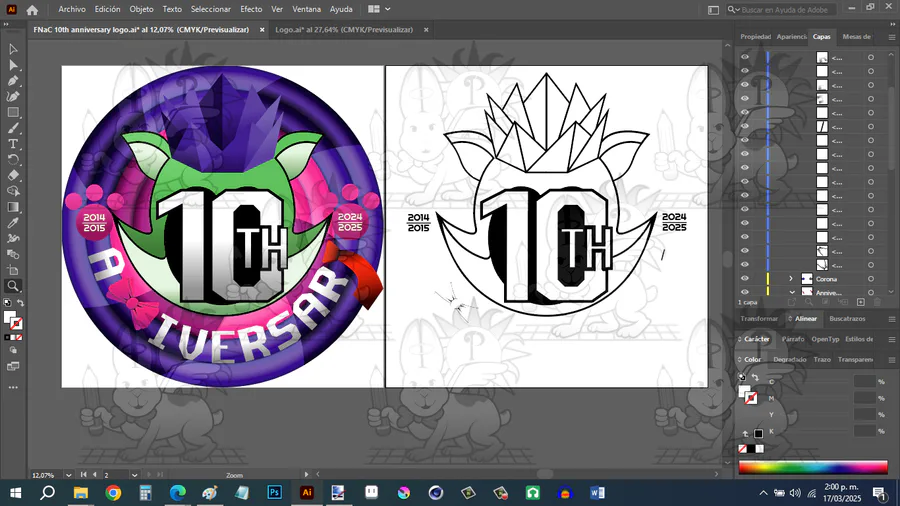Select the Rectangle tool
The image size is (900, 506).
(13, 112)
